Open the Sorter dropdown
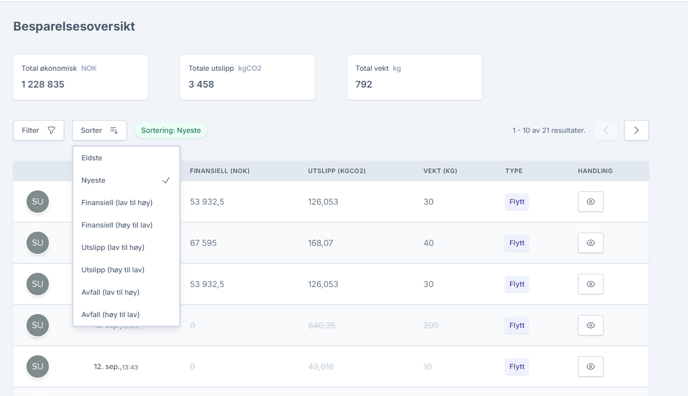The height and width of the screenshot is (396, 688). tap(99, 130)
